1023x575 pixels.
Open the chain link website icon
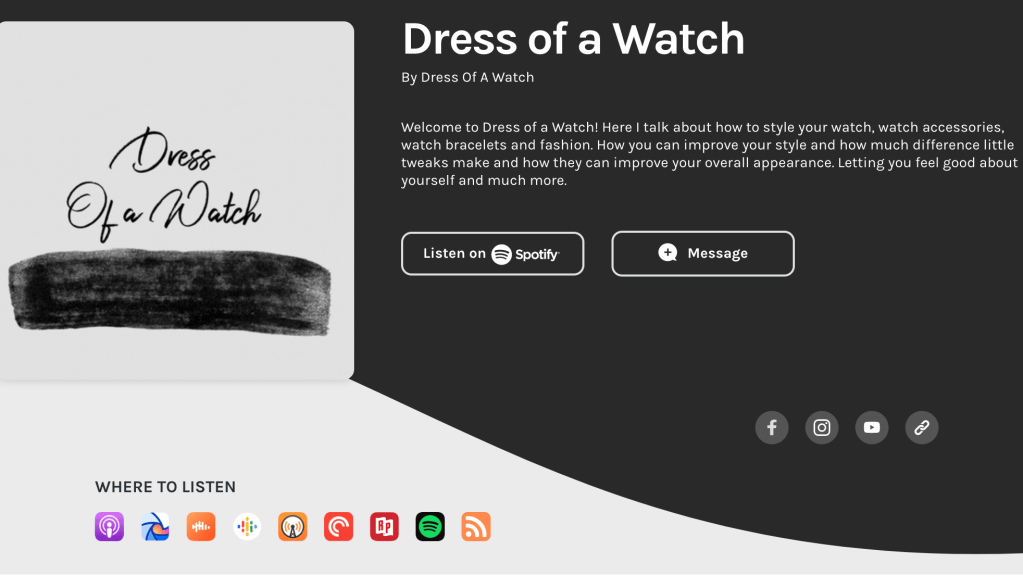(x=922, y=427)
